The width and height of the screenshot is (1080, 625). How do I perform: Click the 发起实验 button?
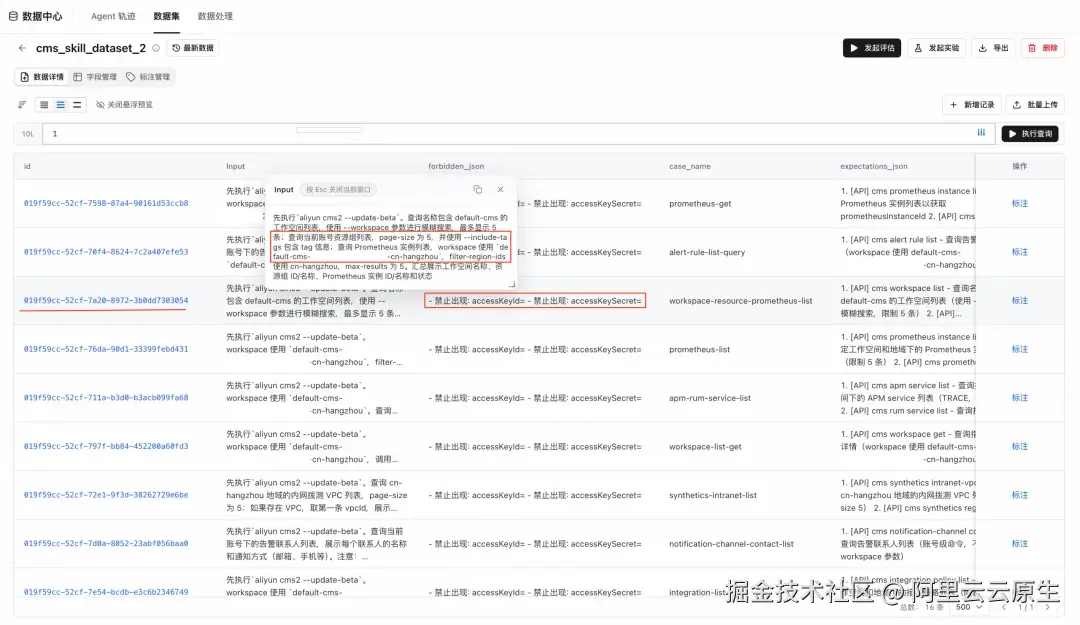[937, 48]
